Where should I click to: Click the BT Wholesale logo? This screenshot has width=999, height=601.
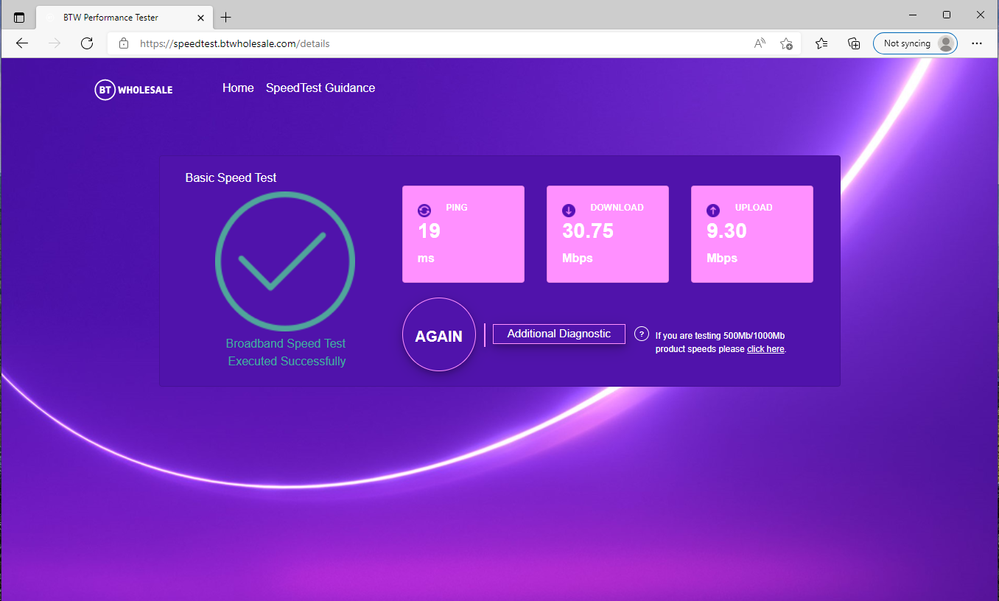[x=133, y=90]
